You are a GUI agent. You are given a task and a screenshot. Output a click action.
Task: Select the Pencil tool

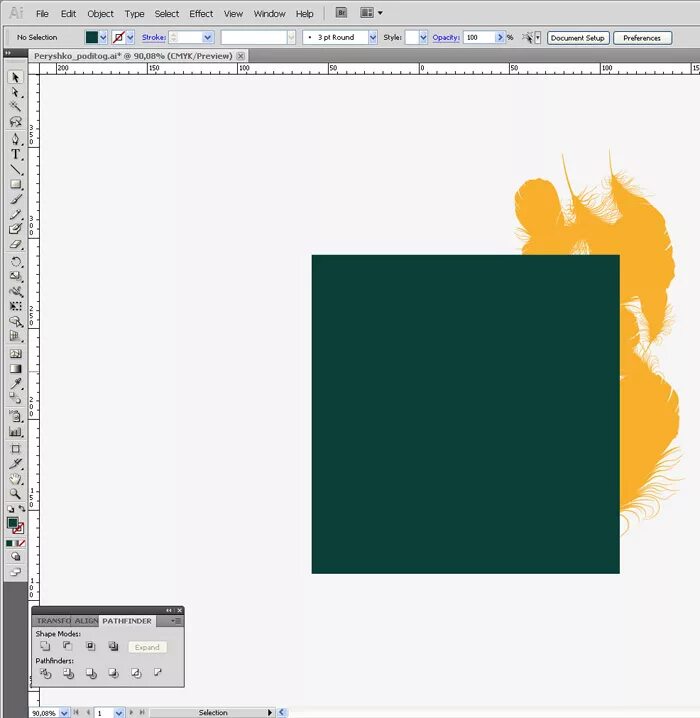(15, 214)
